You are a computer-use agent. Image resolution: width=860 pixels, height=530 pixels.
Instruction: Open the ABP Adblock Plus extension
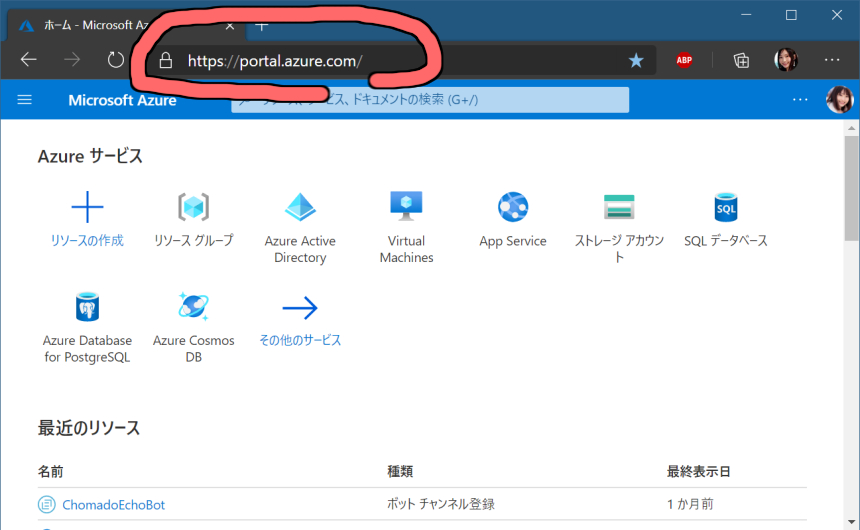click(x=684, y=60)
